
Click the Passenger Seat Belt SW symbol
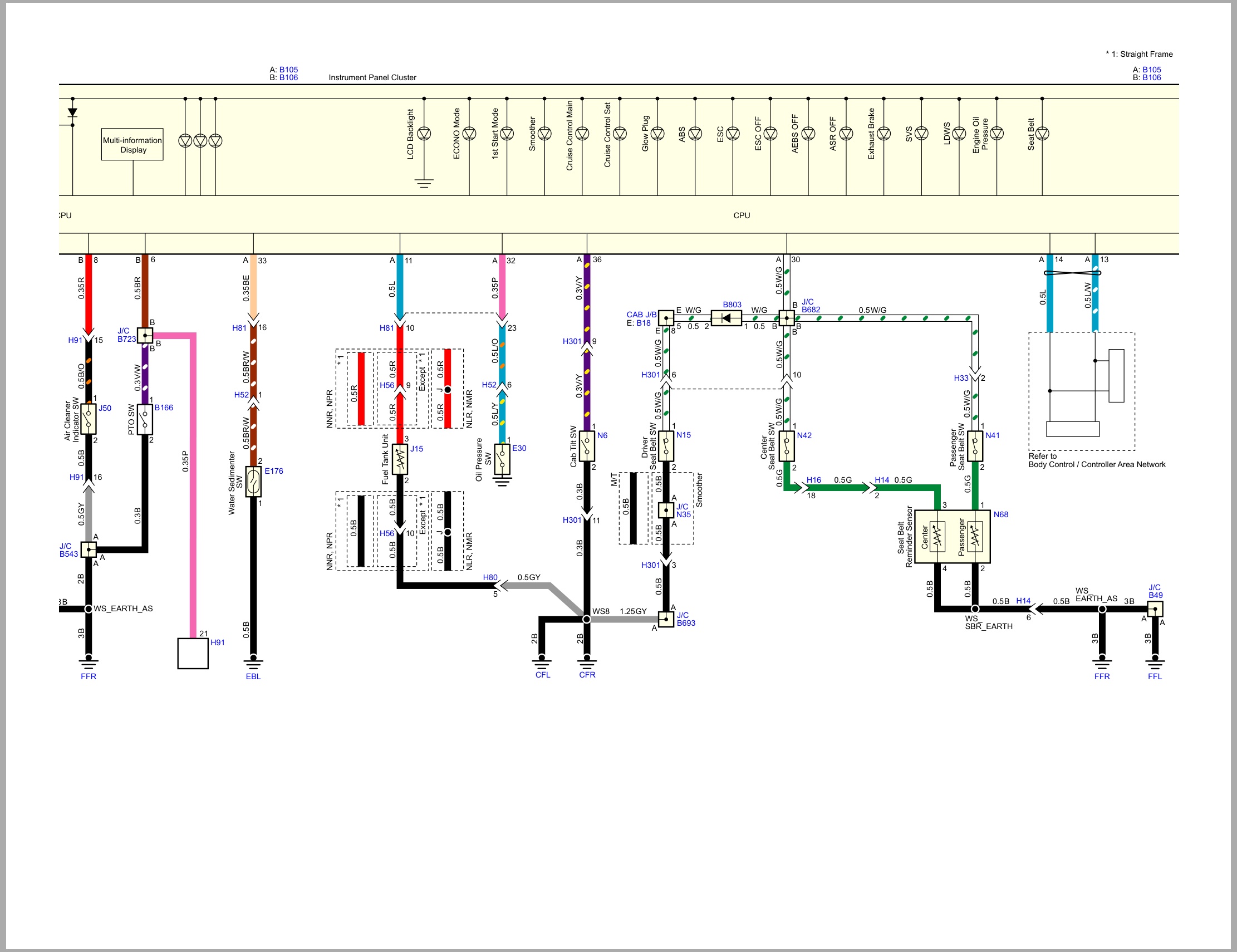pos(975,446)
